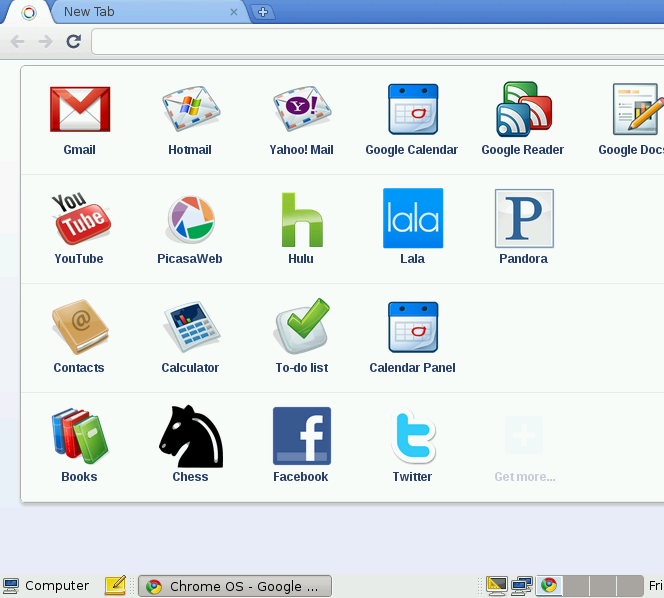Click the Twitter text label
Viewport: 664px width, 598px height.
pyautogui.click(x=412, y=477)
